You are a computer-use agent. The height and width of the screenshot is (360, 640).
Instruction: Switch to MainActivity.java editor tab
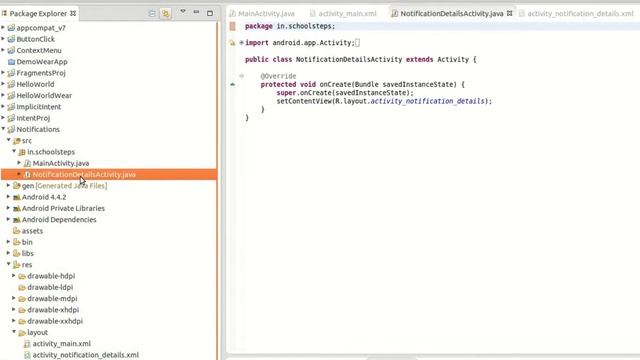[266, 13]
